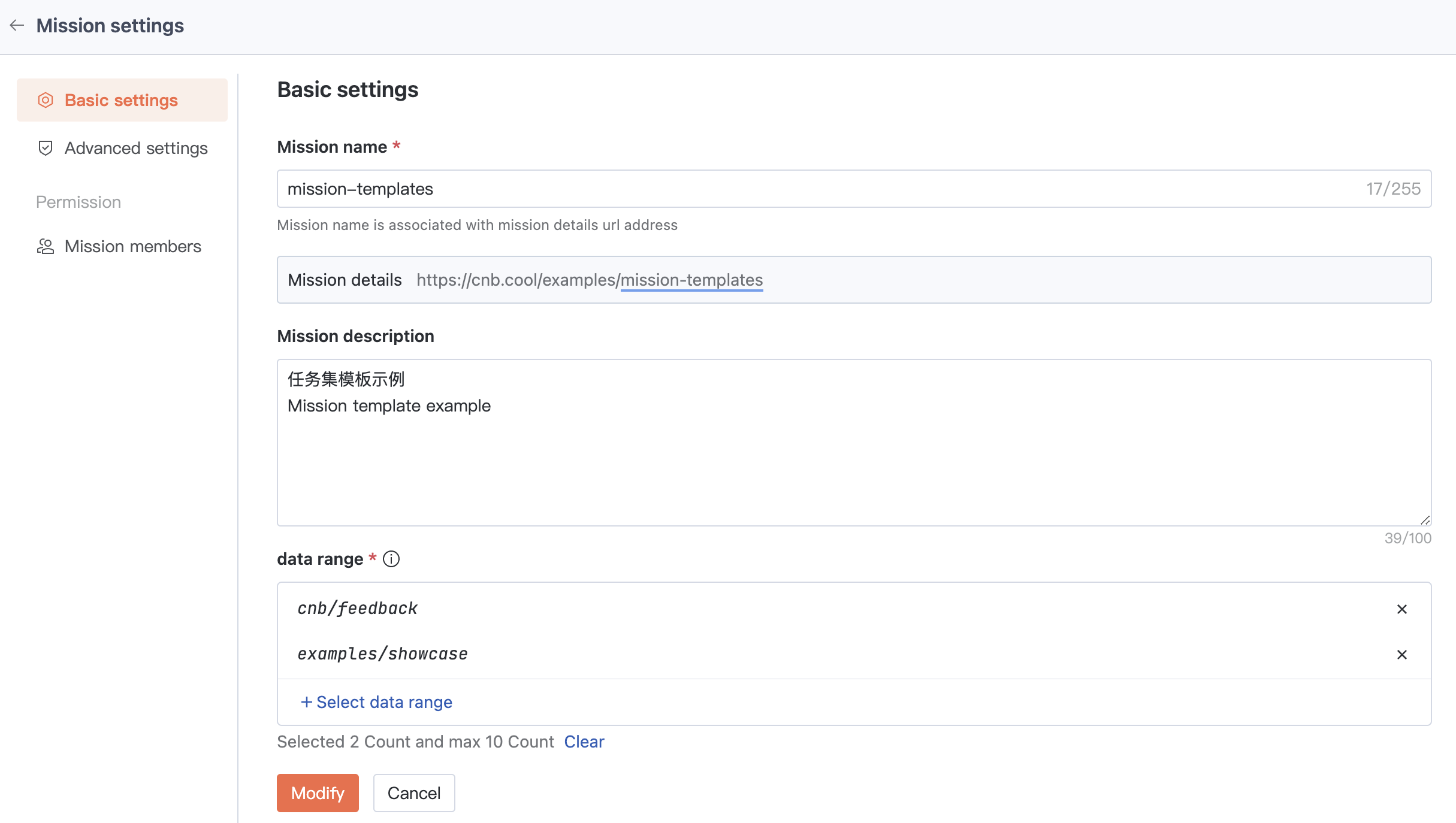Screen dimensions: 1456x823
Task: Select the cnb/feedback data range entry
Action: click(358, 609)
